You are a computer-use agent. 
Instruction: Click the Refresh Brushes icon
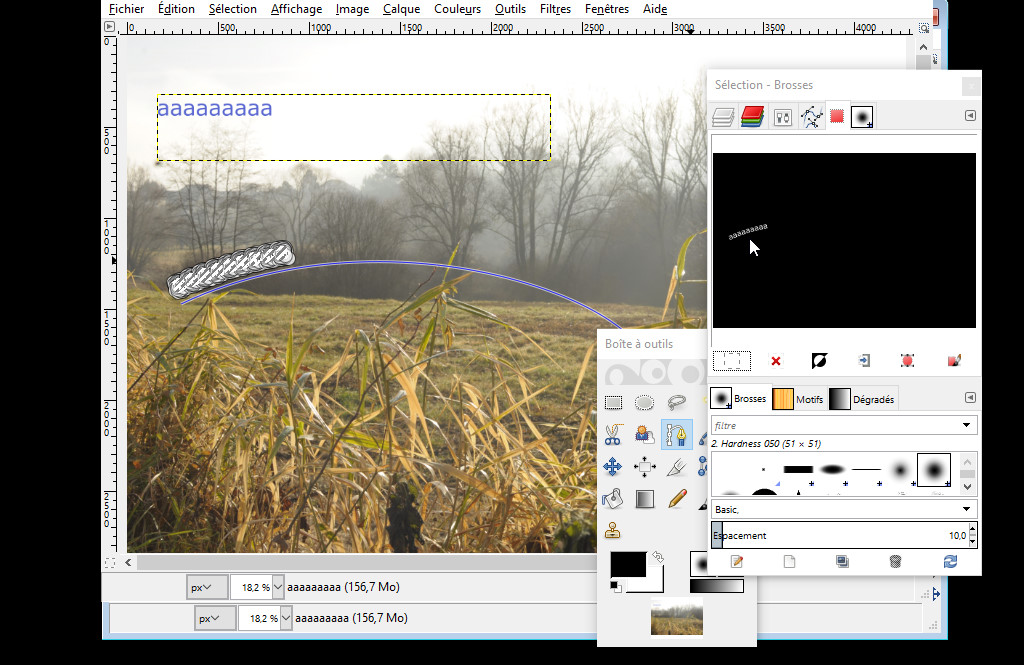coord(950,561)
